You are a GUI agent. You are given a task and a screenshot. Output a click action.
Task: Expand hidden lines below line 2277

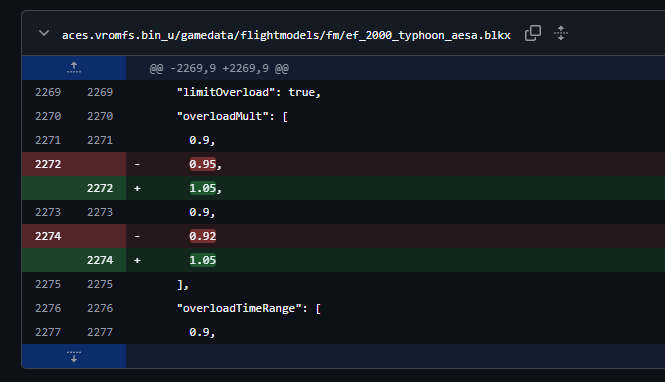coord(74,356)
